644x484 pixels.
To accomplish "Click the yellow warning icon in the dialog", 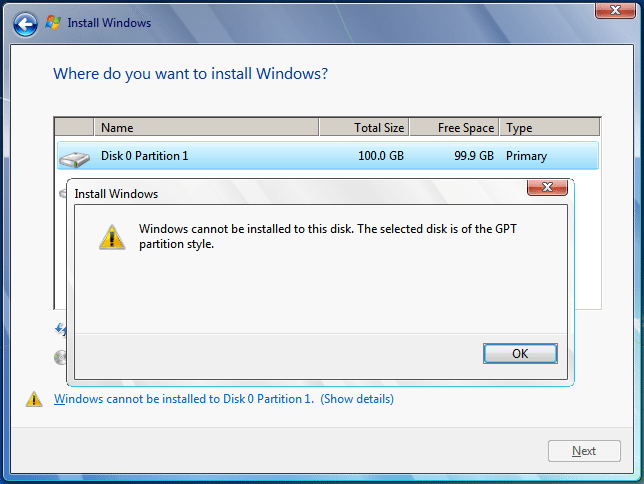I will point(112,237).
